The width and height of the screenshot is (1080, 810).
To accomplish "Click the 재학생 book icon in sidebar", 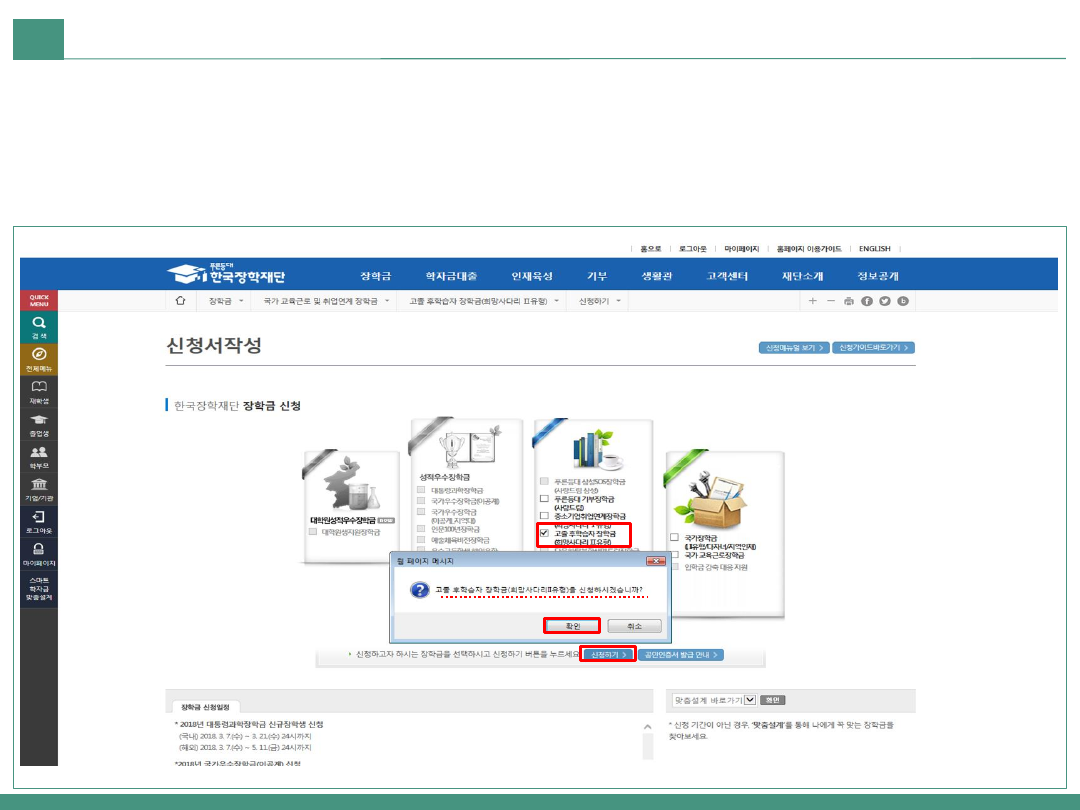I will coord(39,390).
